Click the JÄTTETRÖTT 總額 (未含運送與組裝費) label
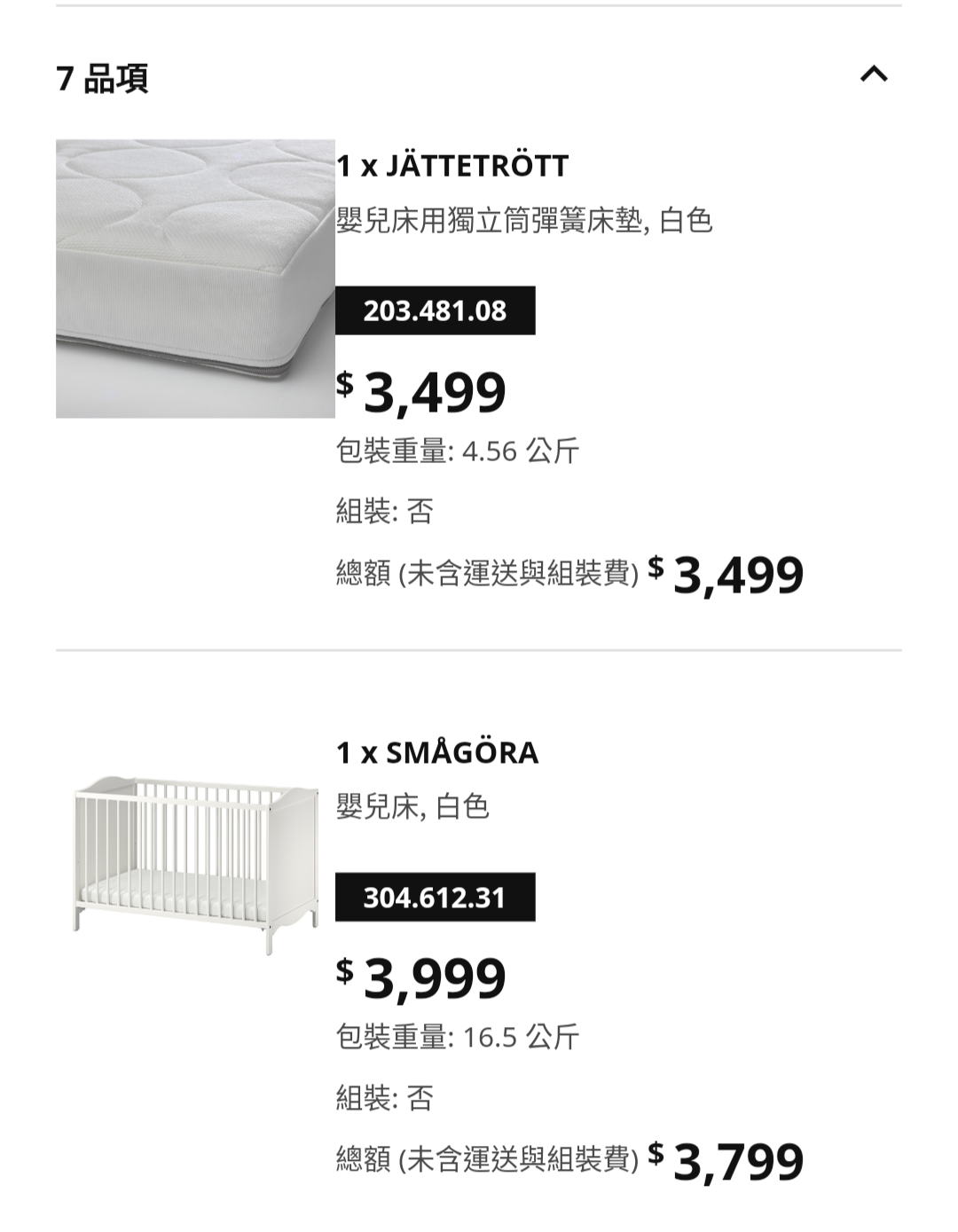This screenshot has width=958, height=1232. point(487,574)
